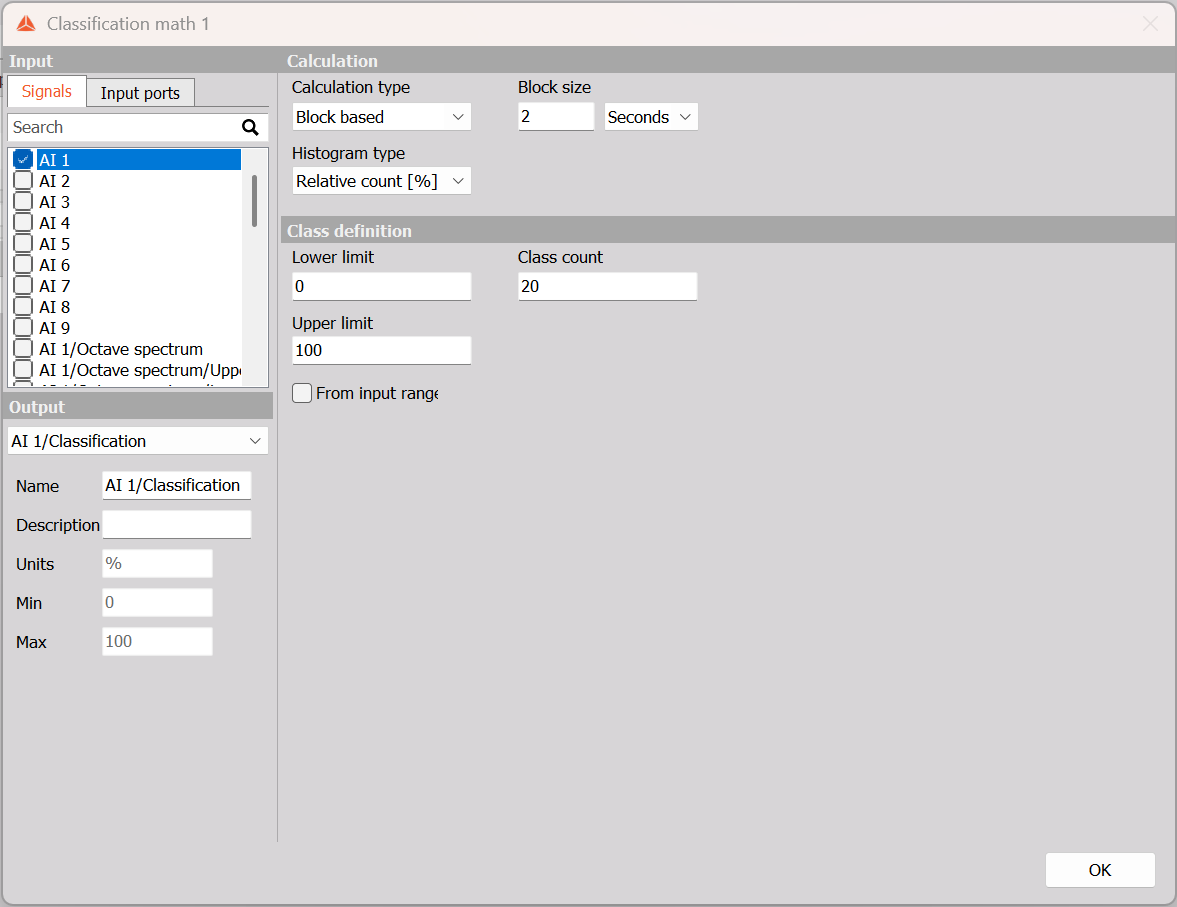The width and height of the screenshot is (1177, 907).
Task: Click the output Description field
Action: pyautogui.click(x=176, y=525)
